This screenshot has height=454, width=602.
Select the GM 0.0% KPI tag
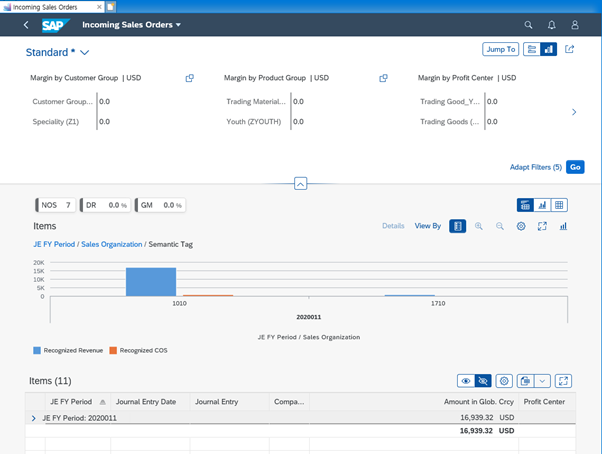[160, 205]
